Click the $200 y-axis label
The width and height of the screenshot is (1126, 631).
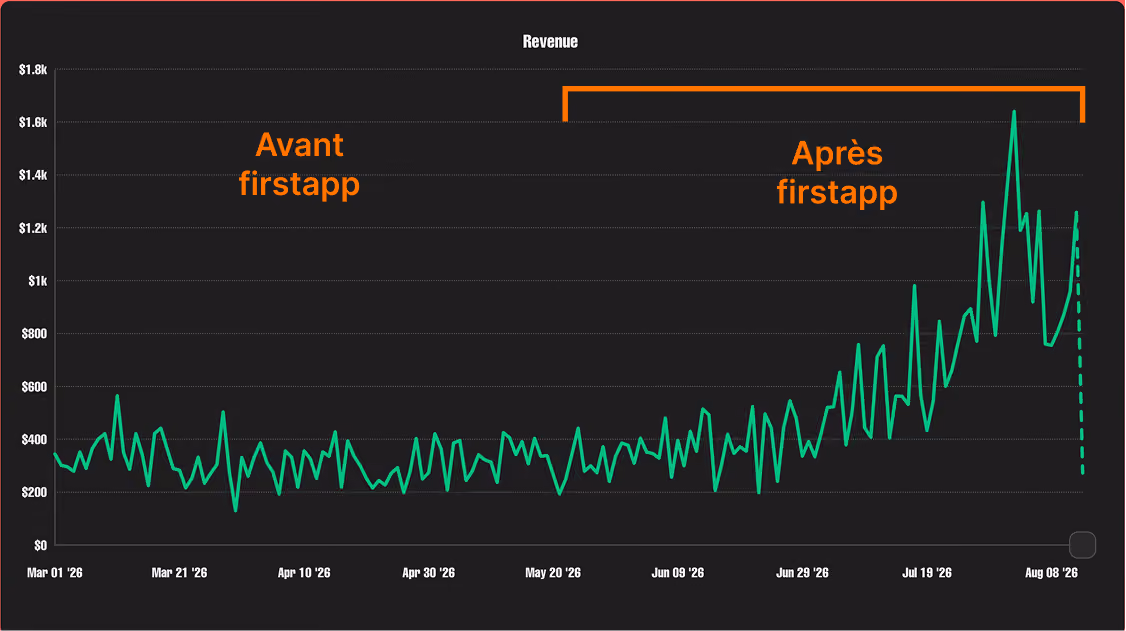[34, 492]
